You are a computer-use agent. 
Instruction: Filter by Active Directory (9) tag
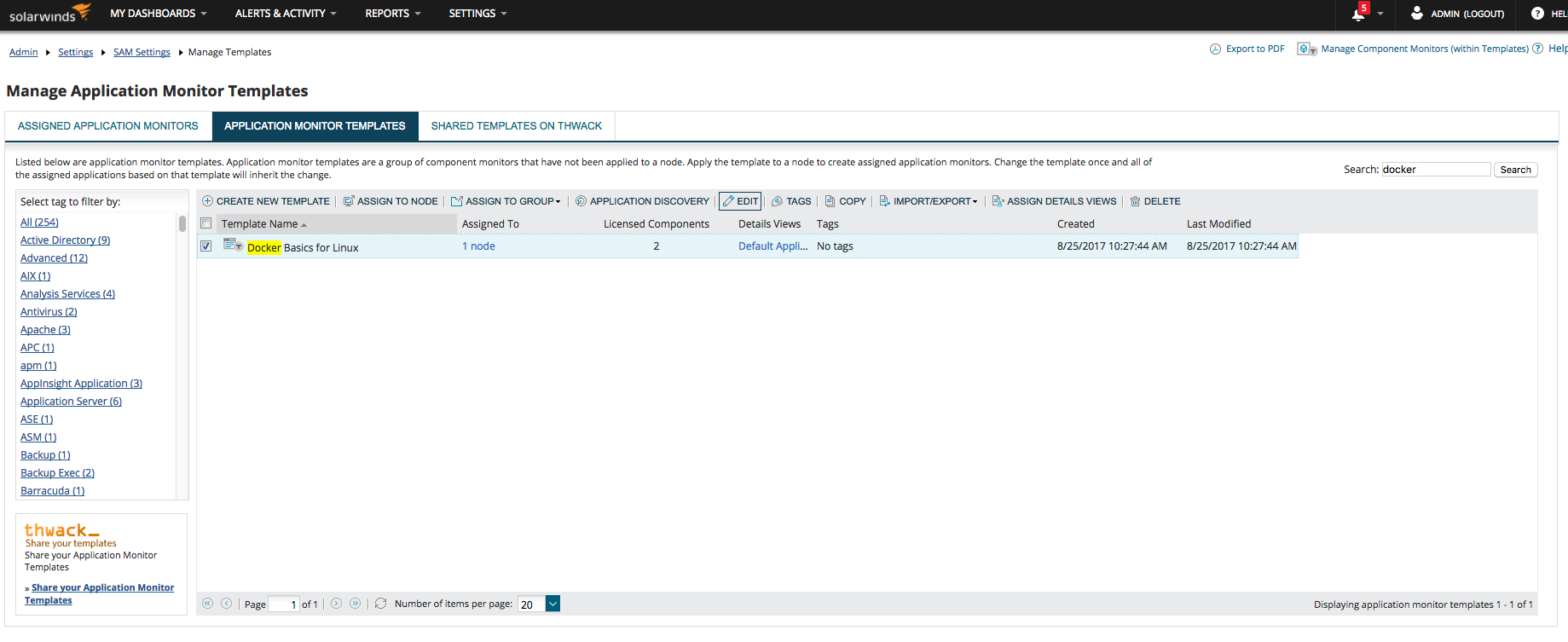65,240
